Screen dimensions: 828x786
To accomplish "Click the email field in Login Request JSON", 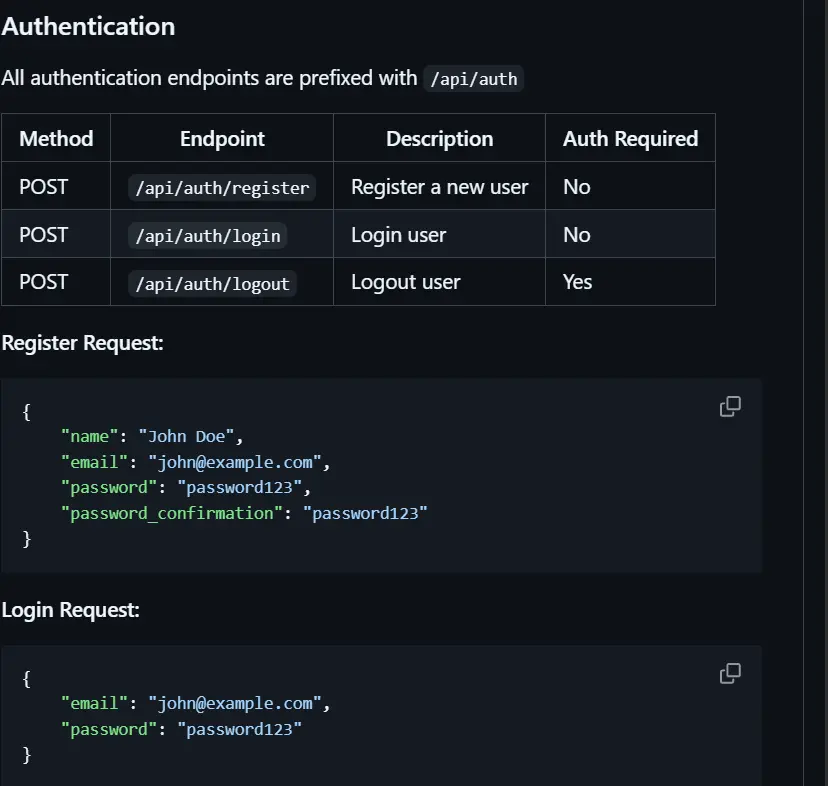I will pos(95,703).
